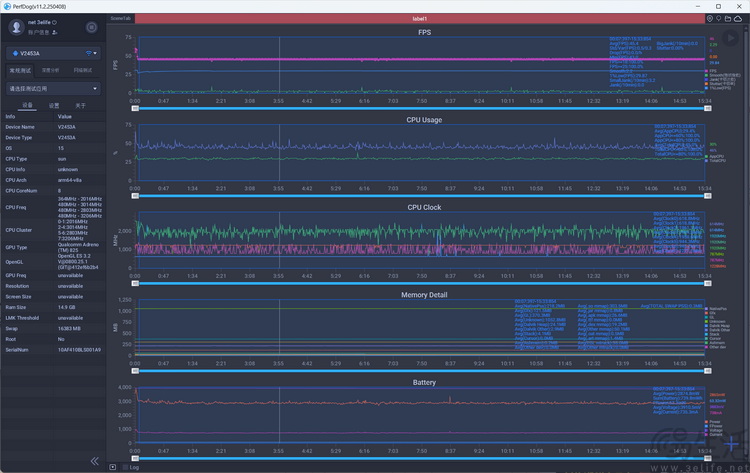This screenshot has height=473, width=750.
Task: Click the round play button near FPS chart
Action: point(730,38)
